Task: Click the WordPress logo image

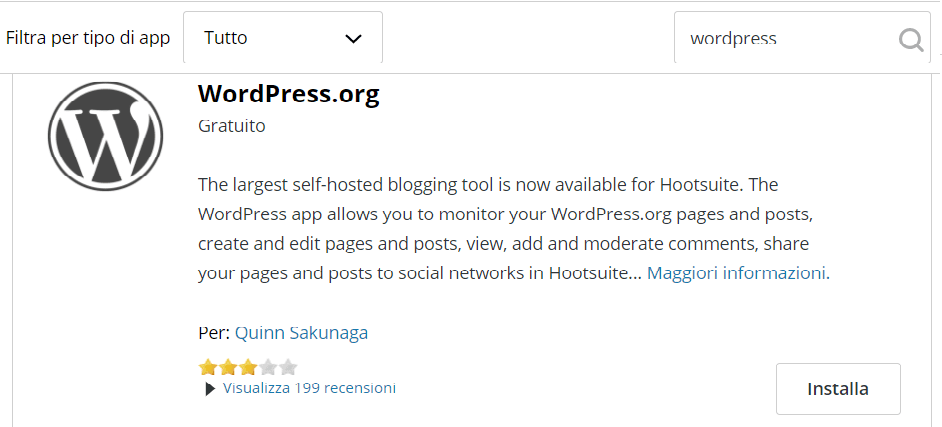Action: (105, 135)
